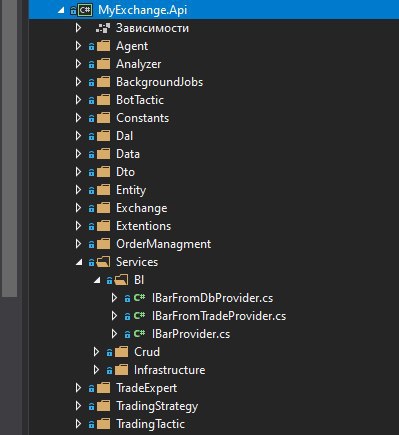Click the Constants folder icon
This screenshot has height=435, width=399.
(x=103, y=118)
